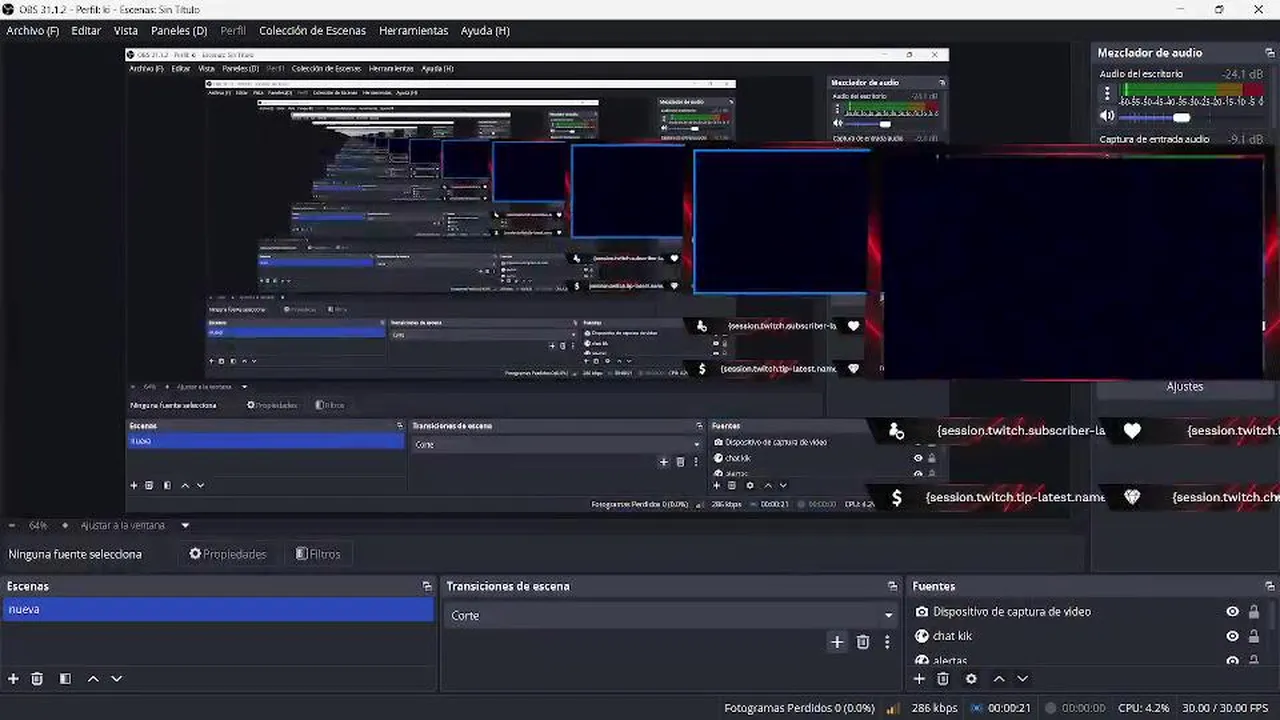
Task: Open the Archivo menu
Action: (x=33, y=31)
